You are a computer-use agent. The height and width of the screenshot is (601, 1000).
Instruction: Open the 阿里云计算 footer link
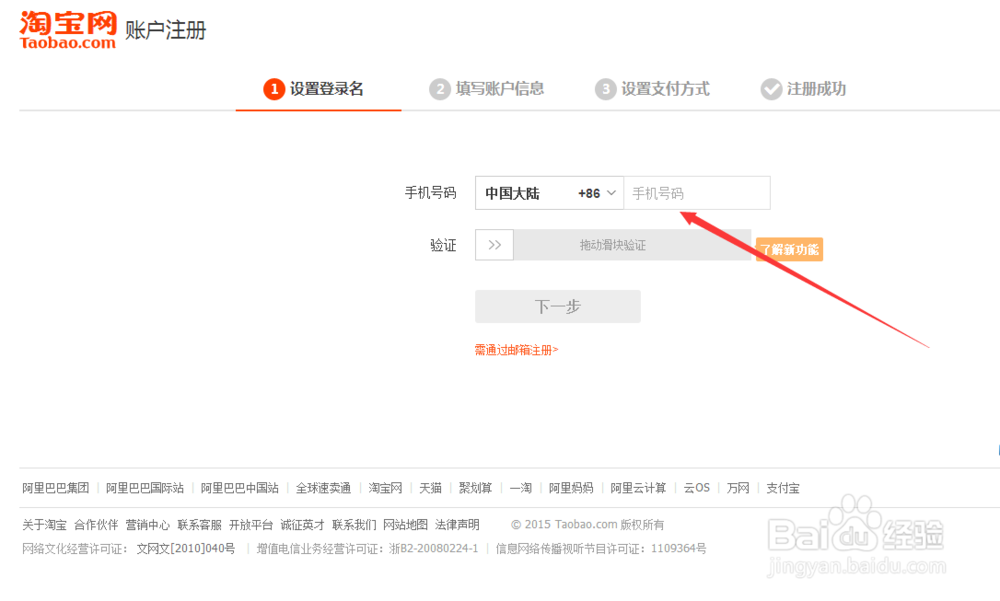coord(638,488)
